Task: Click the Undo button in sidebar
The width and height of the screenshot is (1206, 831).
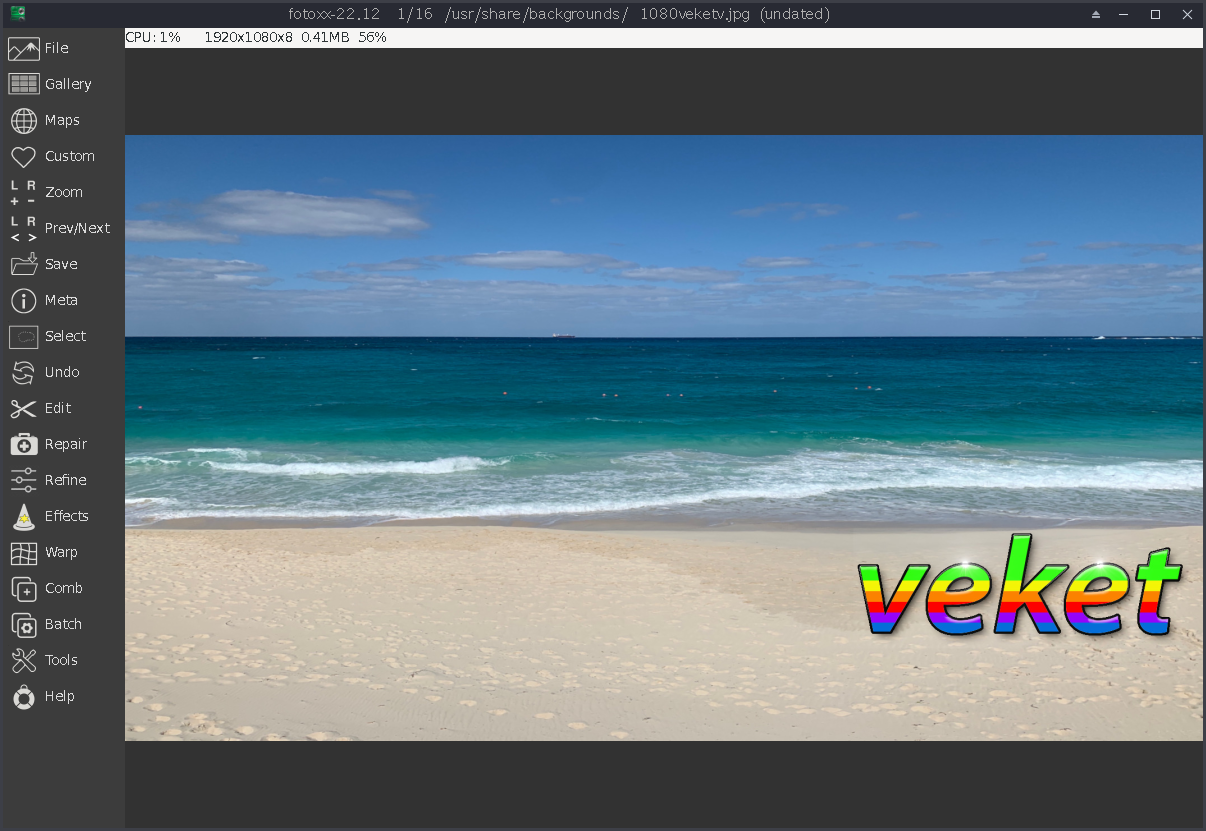Action: pos(45,372)
